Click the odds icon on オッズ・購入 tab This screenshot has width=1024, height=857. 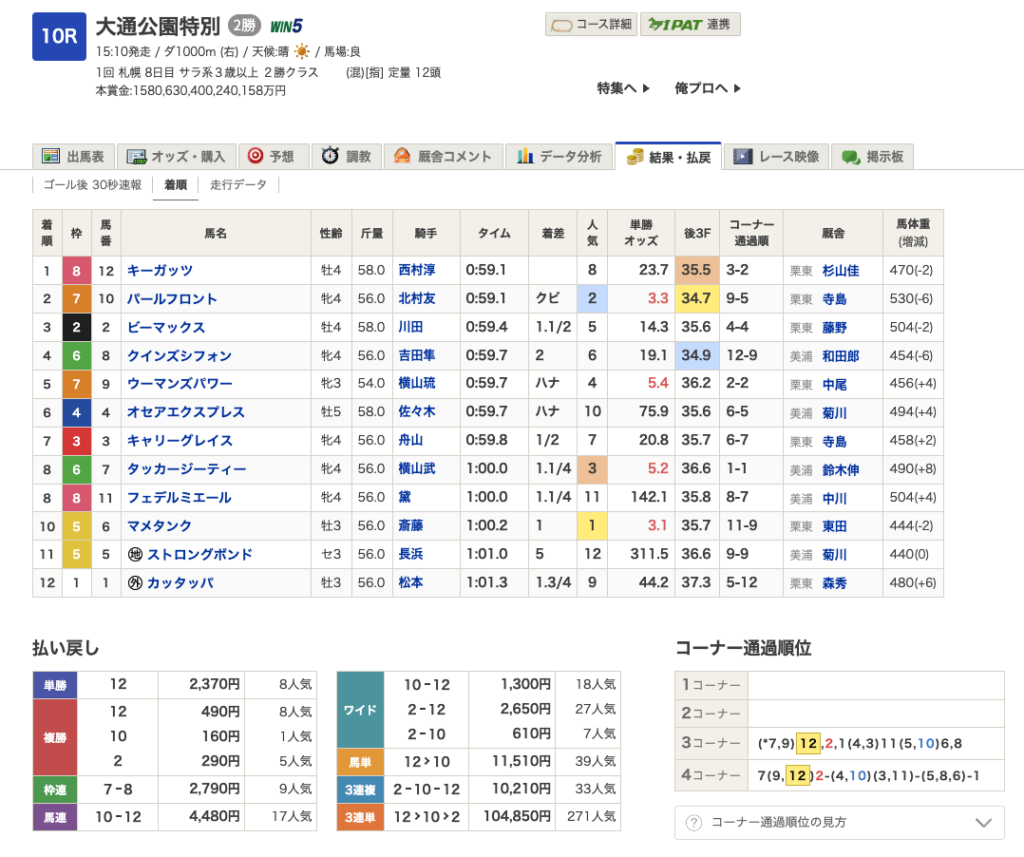(x=136, y=156)
